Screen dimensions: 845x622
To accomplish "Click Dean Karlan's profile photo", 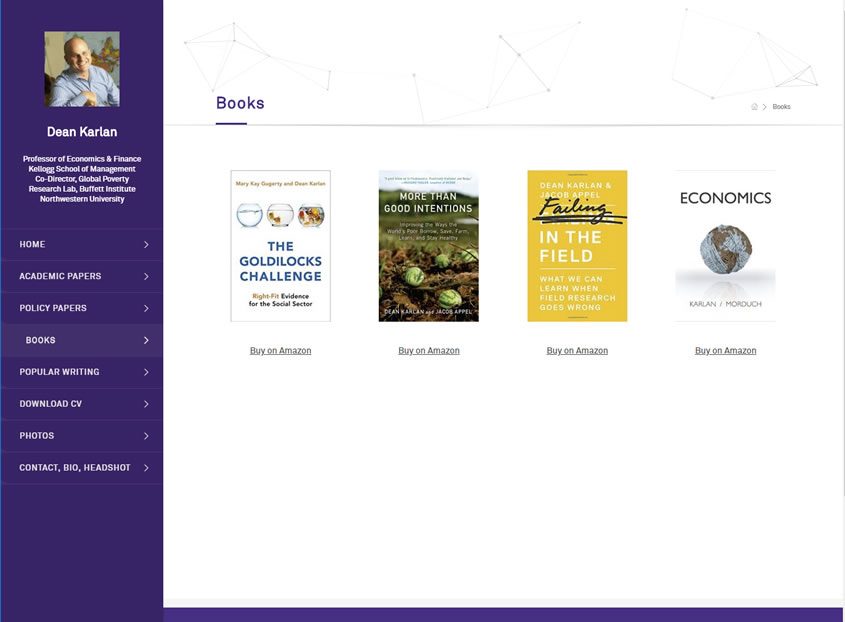I will [x=82, y=69].
